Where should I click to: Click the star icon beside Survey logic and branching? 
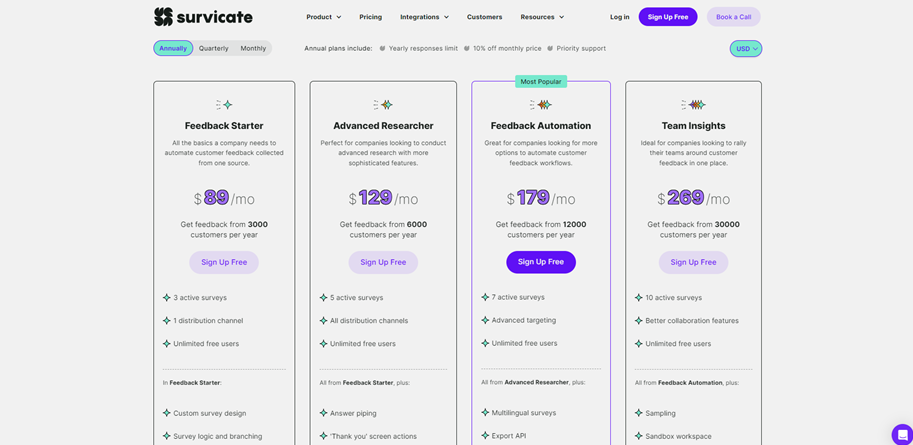167,436
